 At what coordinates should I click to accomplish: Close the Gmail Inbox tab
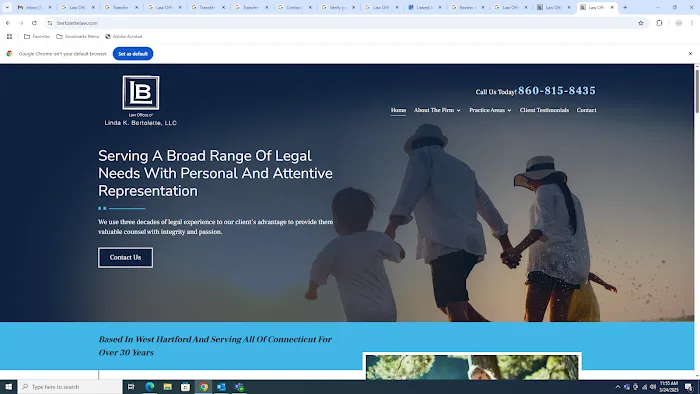pos(50,7)
